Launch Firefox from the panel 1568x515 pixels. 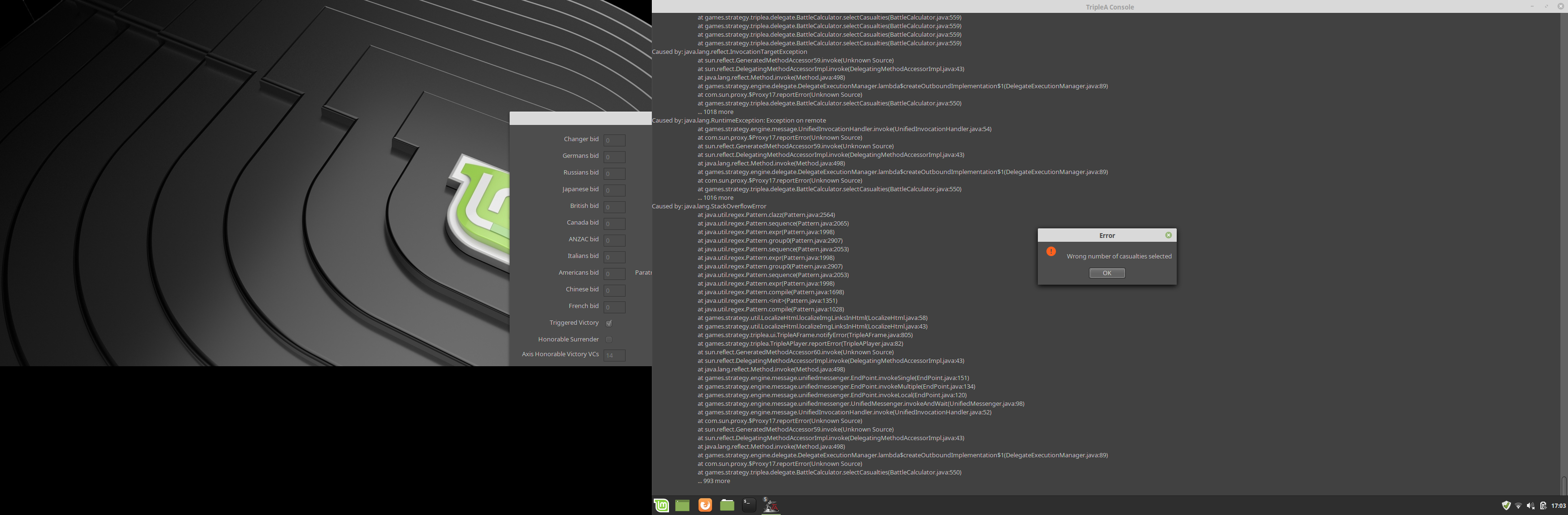point(705,505)
